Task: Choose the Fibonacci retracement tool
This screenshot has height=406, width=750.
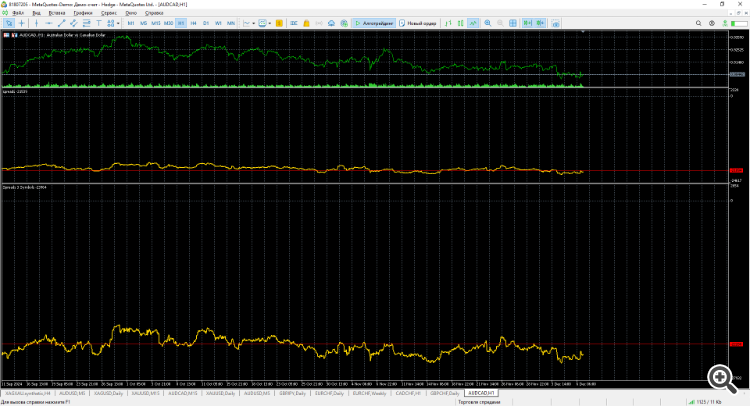Action: pyautogui.click(x=86, y=23)
